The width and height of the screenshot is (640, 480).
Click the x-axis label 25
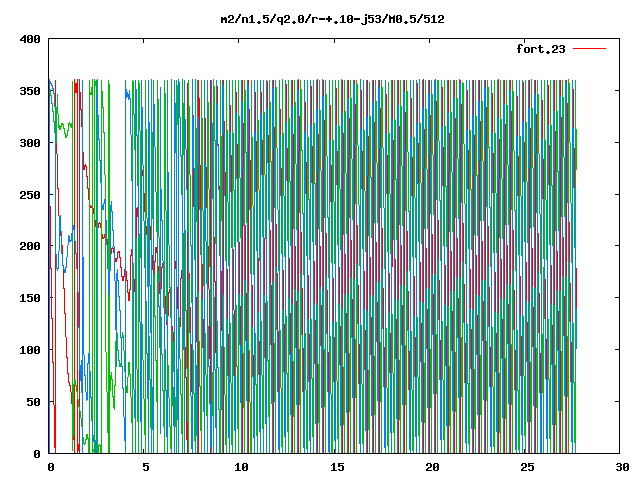pos(527,467)
